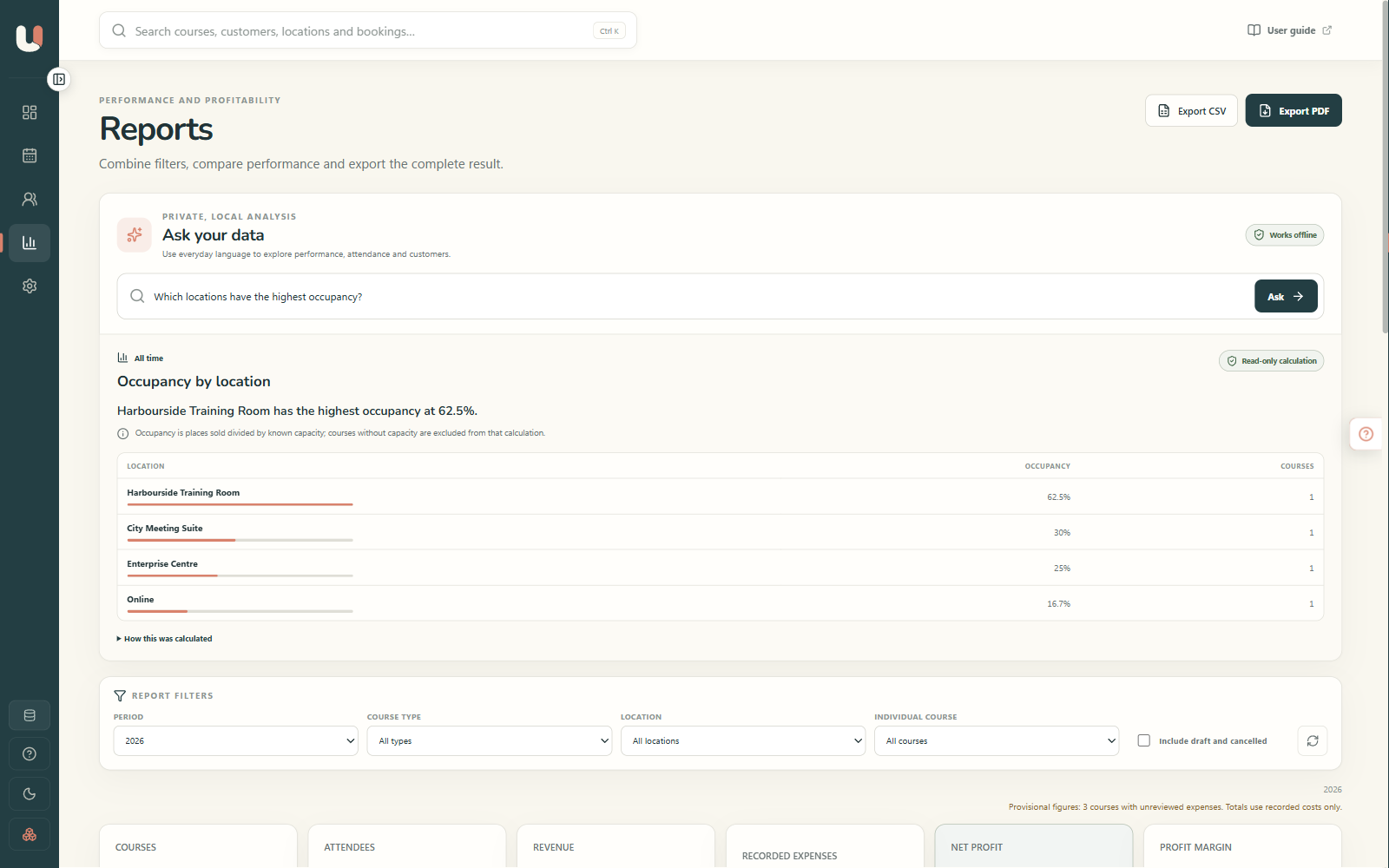Click the floating help button on right edge
Viewport: 1389px width, 868px height.
point(1366,434)
